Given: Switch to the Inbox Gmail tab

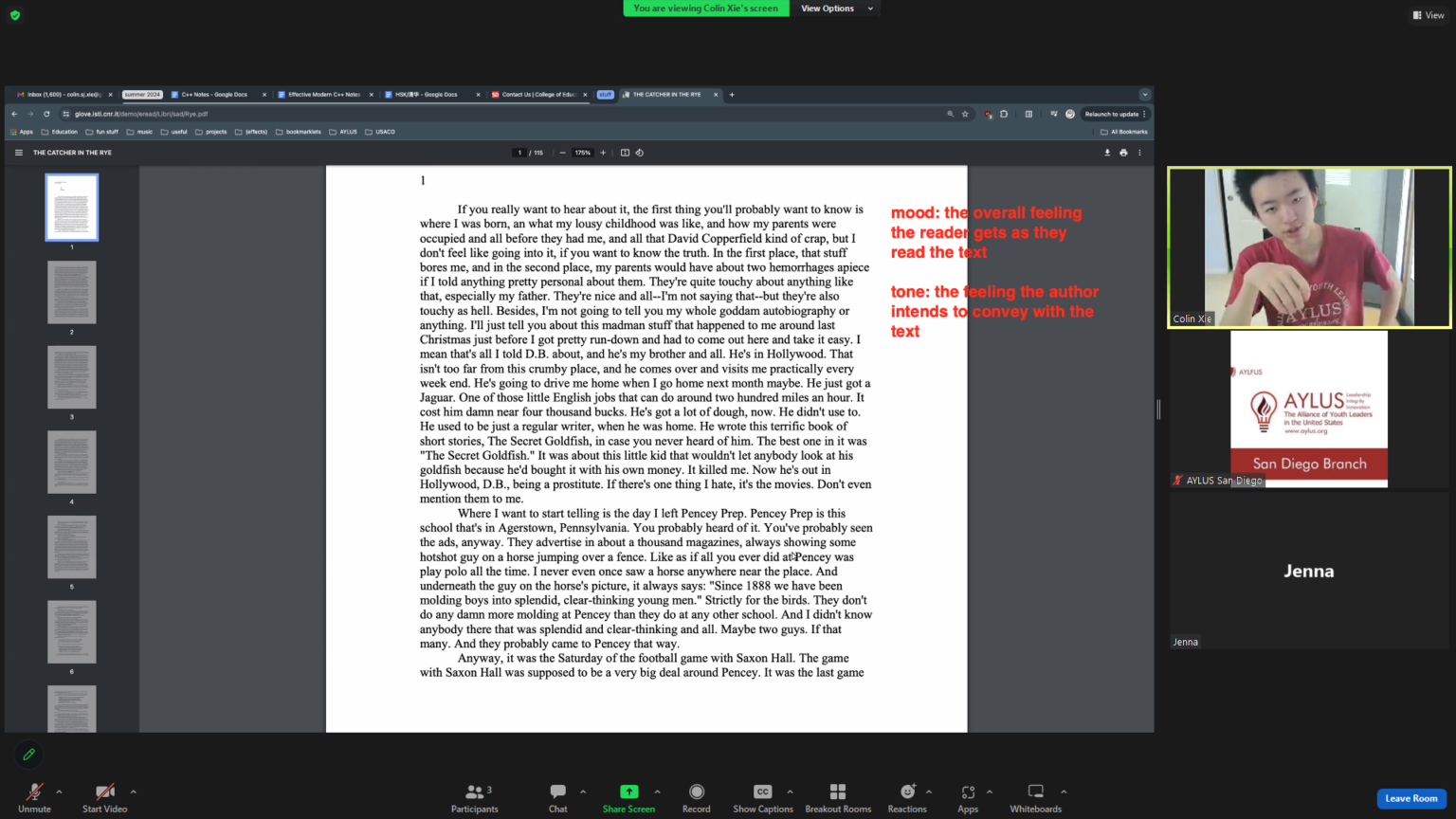Looking at the screenshot, I should pyautogui.click(x=64, y=95).
